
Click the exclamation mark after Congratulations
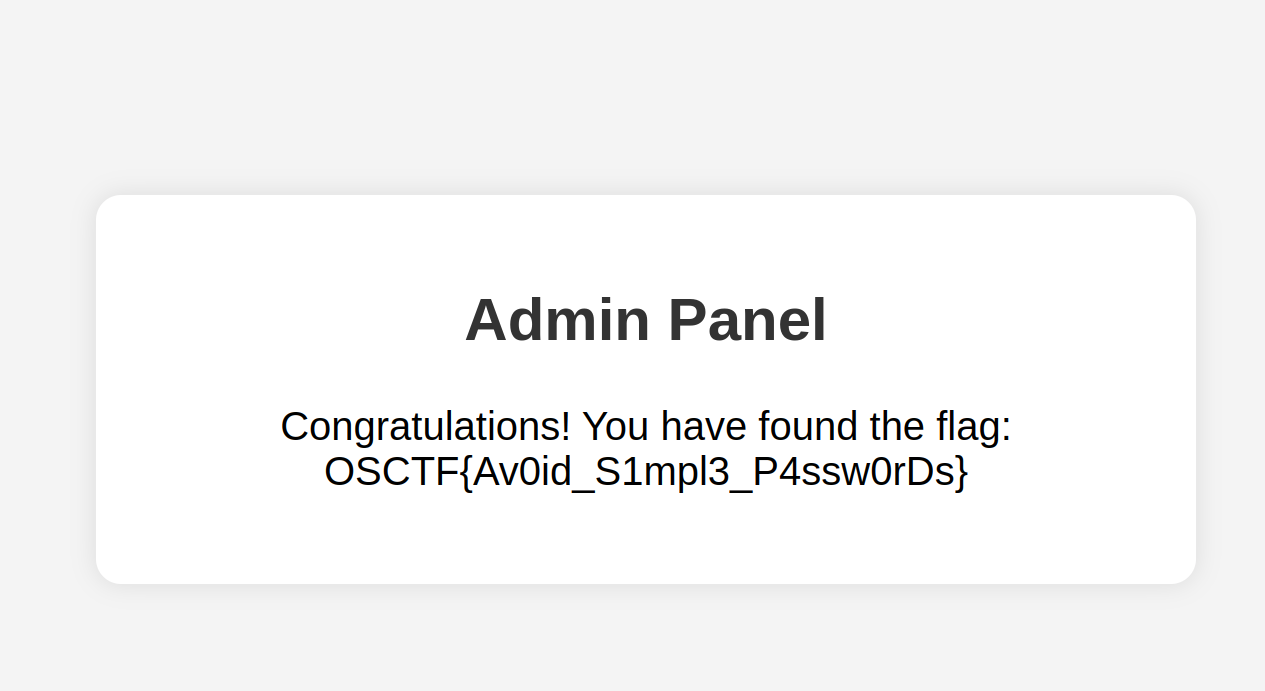point(566,427)
